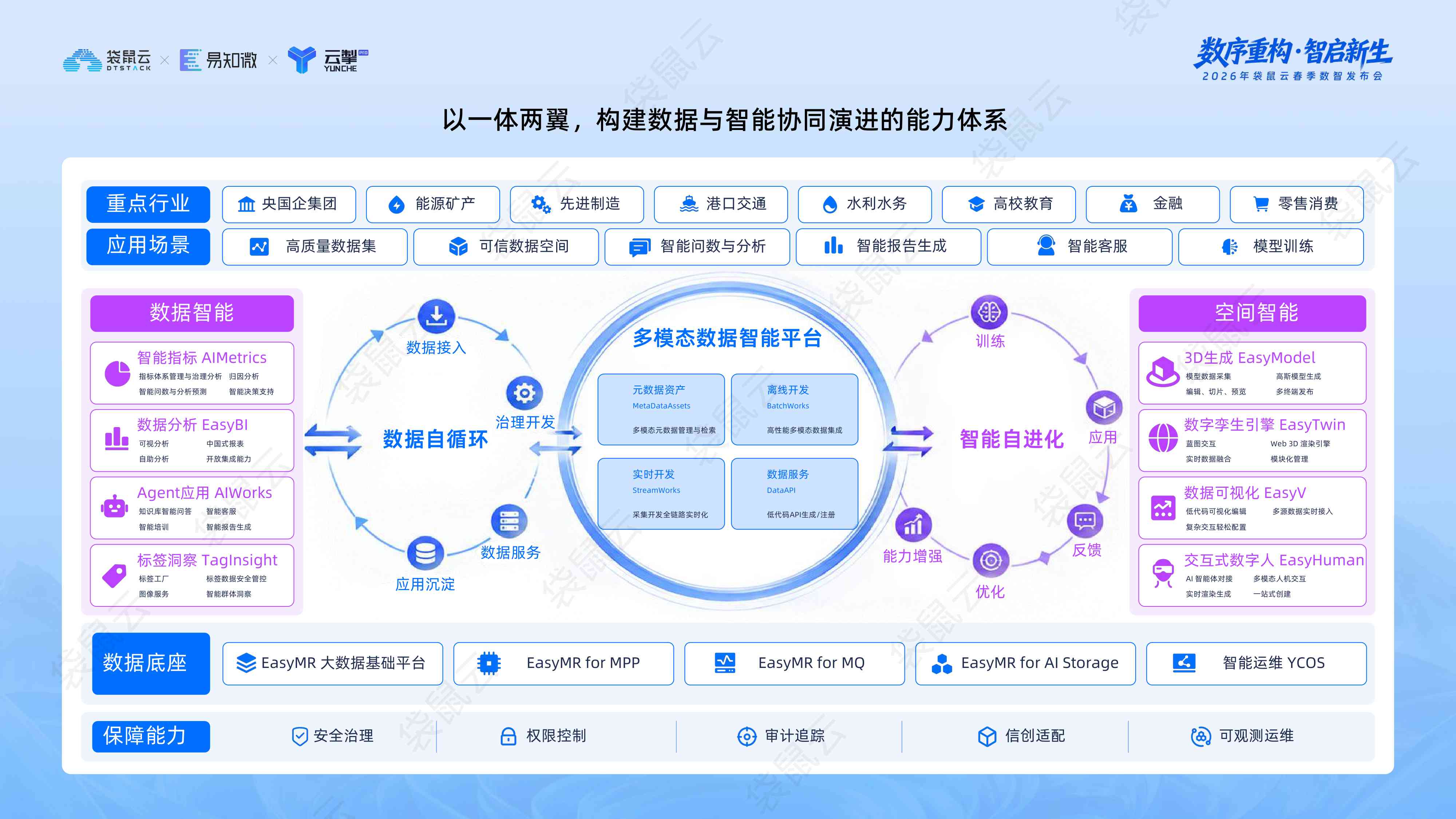
Task: Click the 治理开发 gear icon
Action: pyautogui.click(x=524, y=393)
